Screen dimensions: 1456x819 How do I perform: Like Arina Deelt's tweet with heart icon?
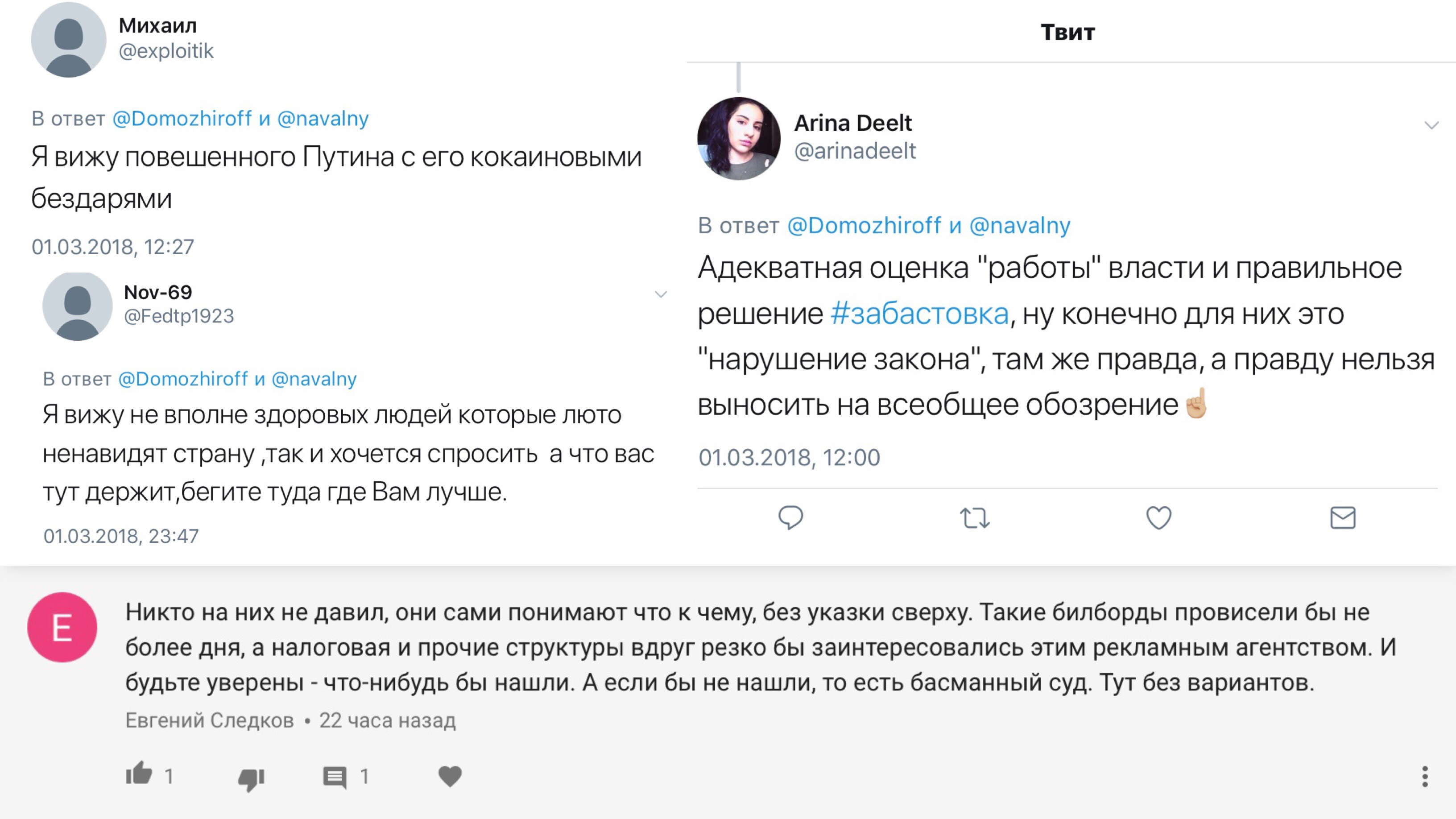click(1158, 517)
